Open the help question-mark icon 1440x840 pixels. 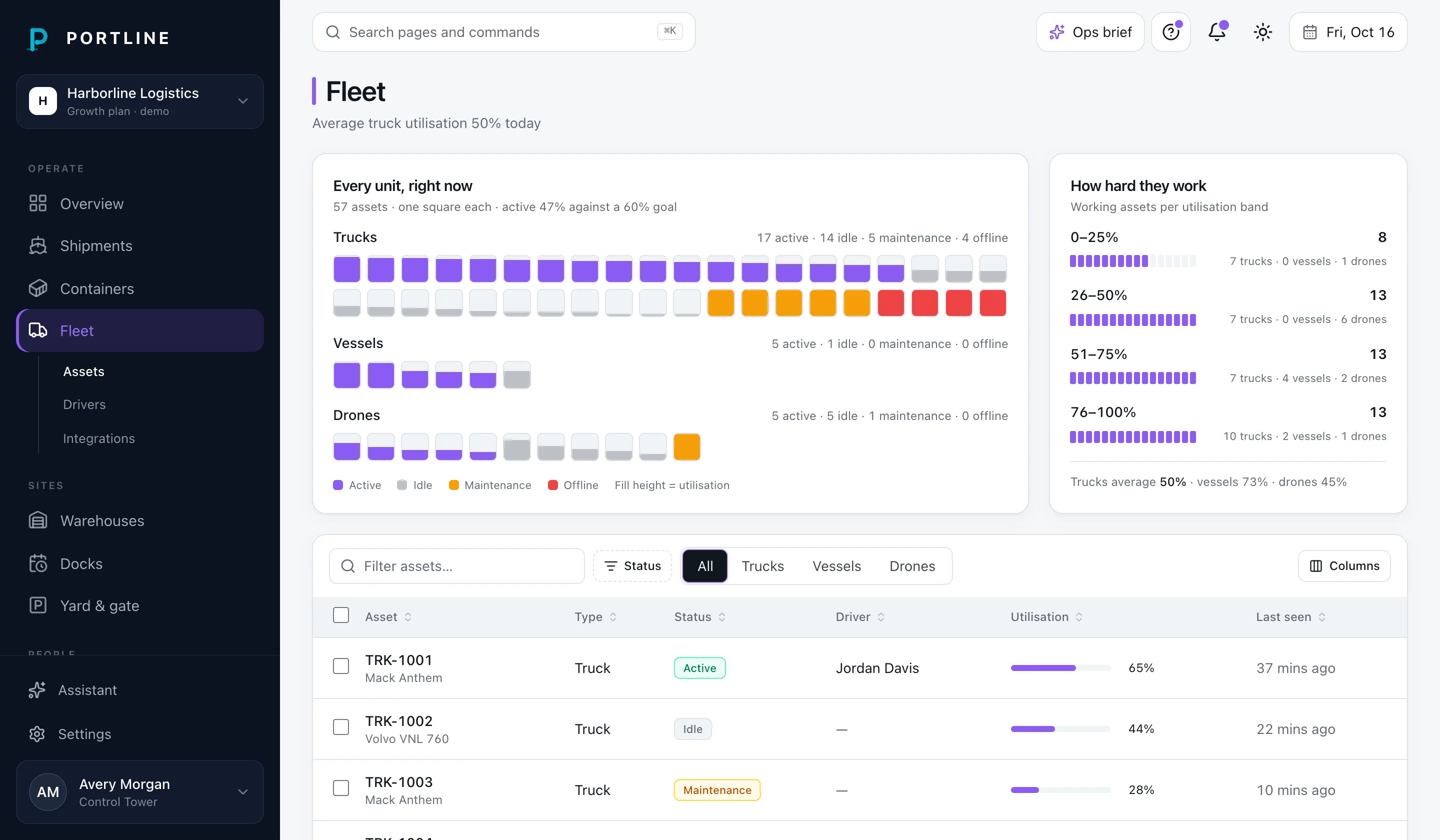[x=1171, y=32]
